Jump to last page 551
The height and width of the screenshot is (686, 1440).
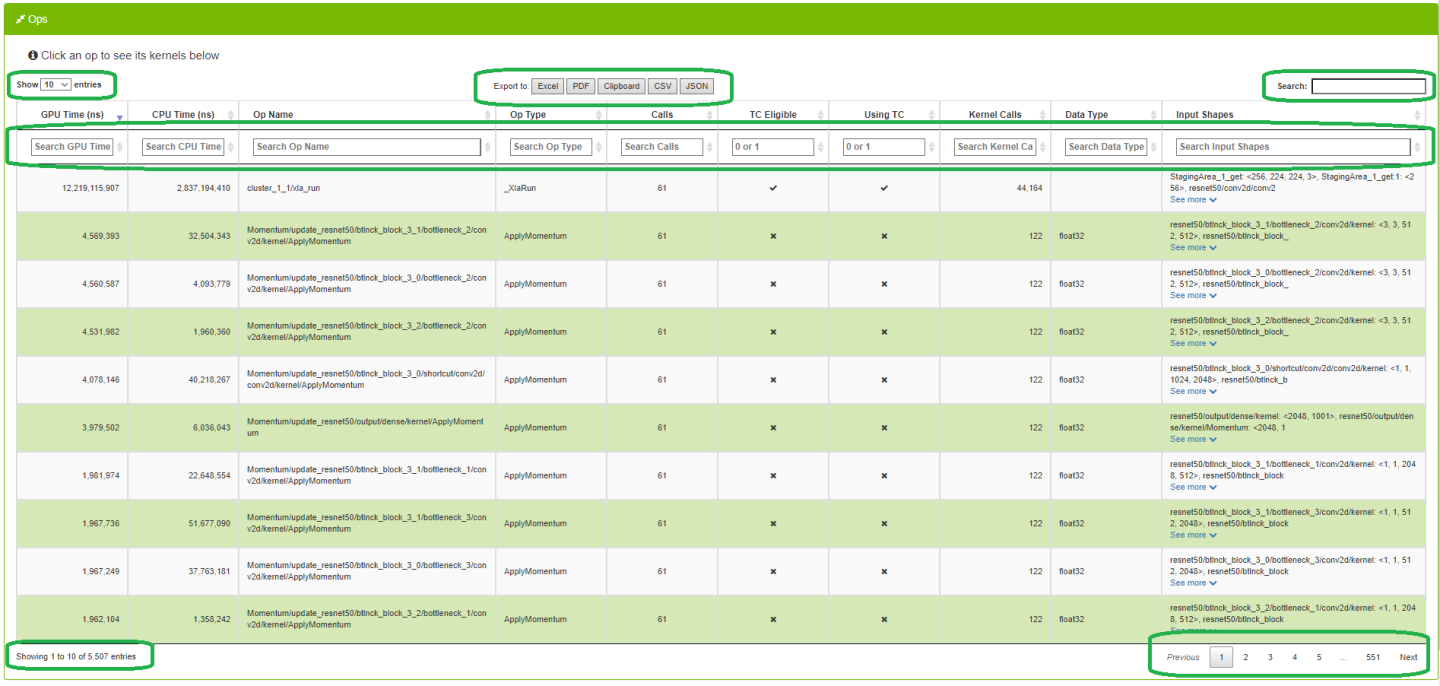[x=1373, y=657]
